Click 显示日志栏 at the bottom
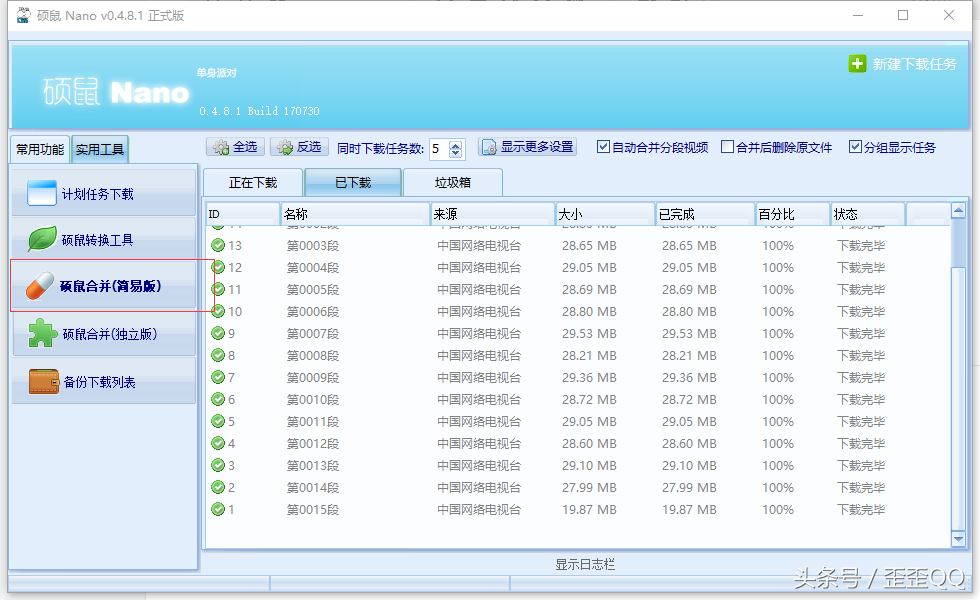 point(585,564)
